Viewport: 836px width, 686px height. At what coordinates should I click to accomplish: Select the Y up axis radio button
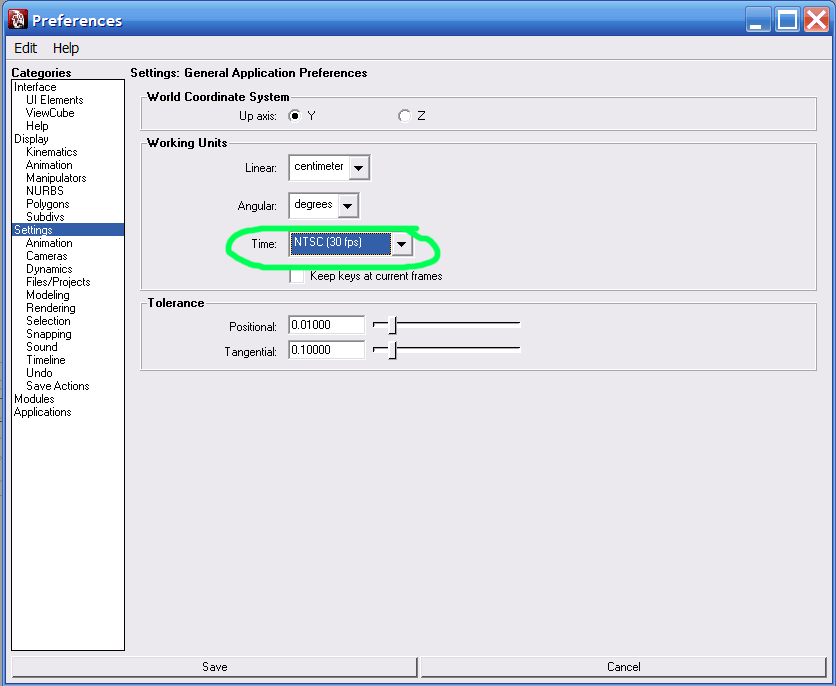(295, 116)
